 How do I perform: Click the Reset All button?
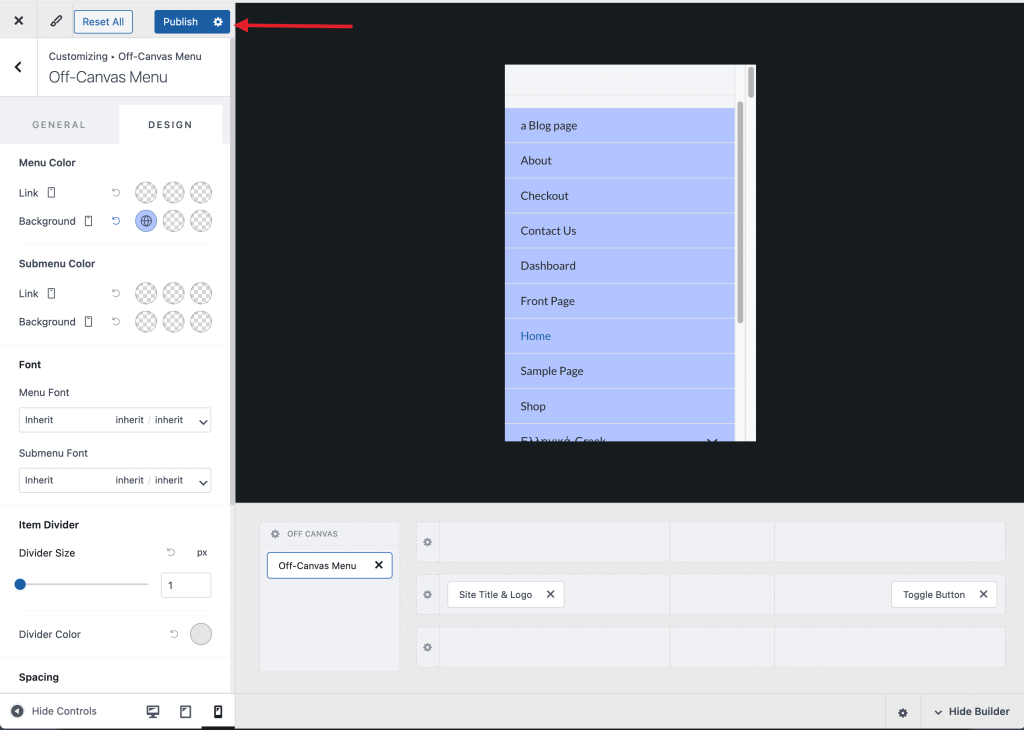(x=103, y=22)
